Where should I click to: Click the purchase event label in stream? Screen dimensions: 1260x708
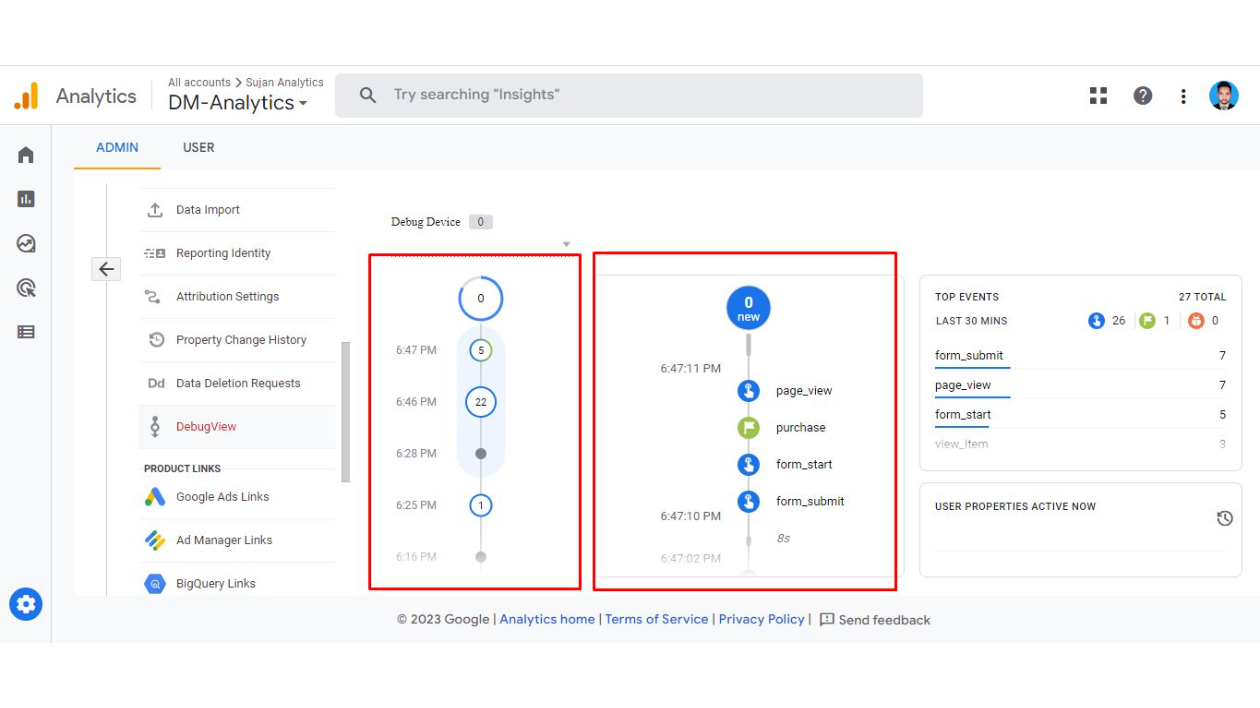click(801, 428)
